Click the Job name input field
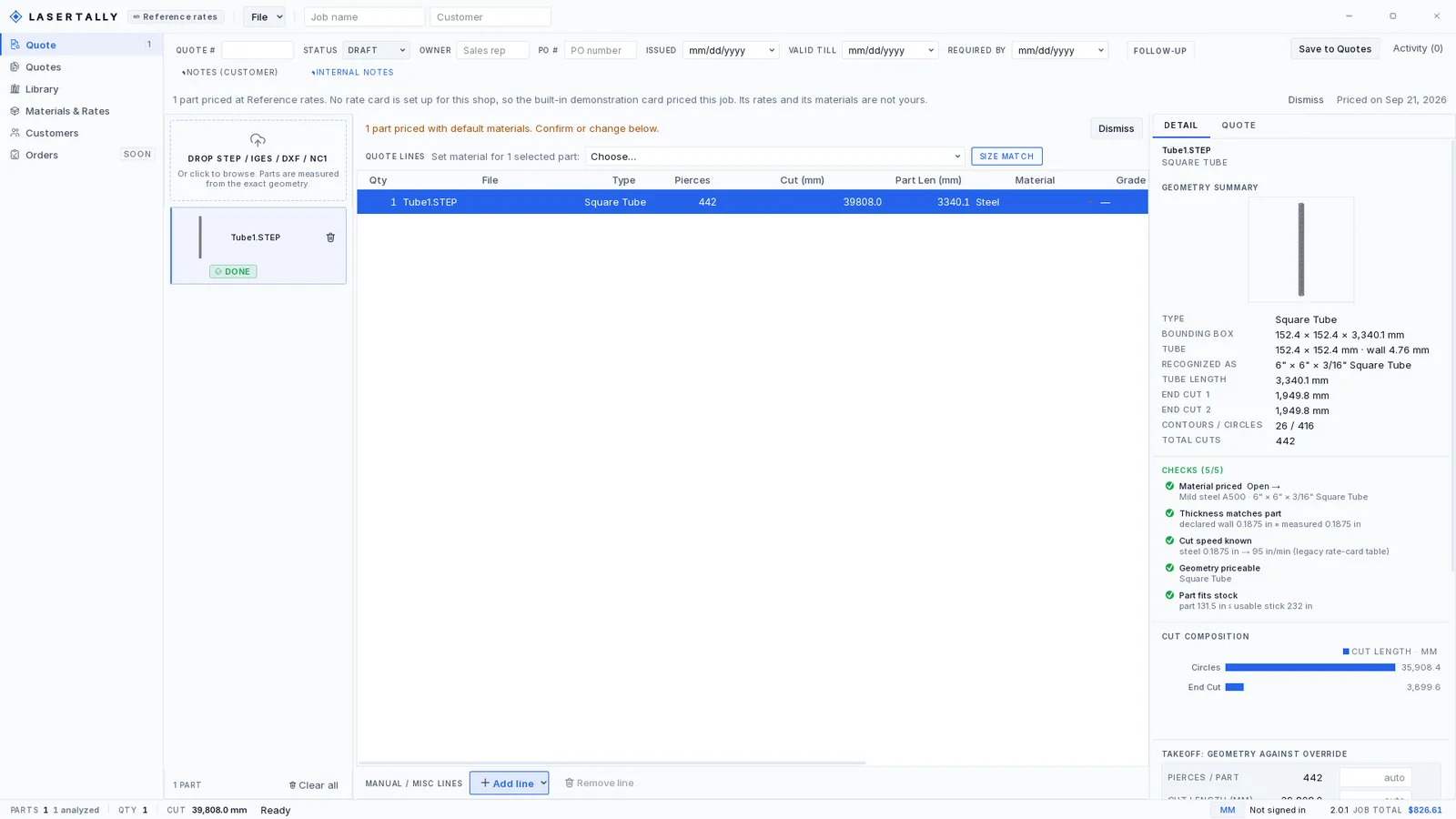 pyautogui.click(x=364, y=16)
